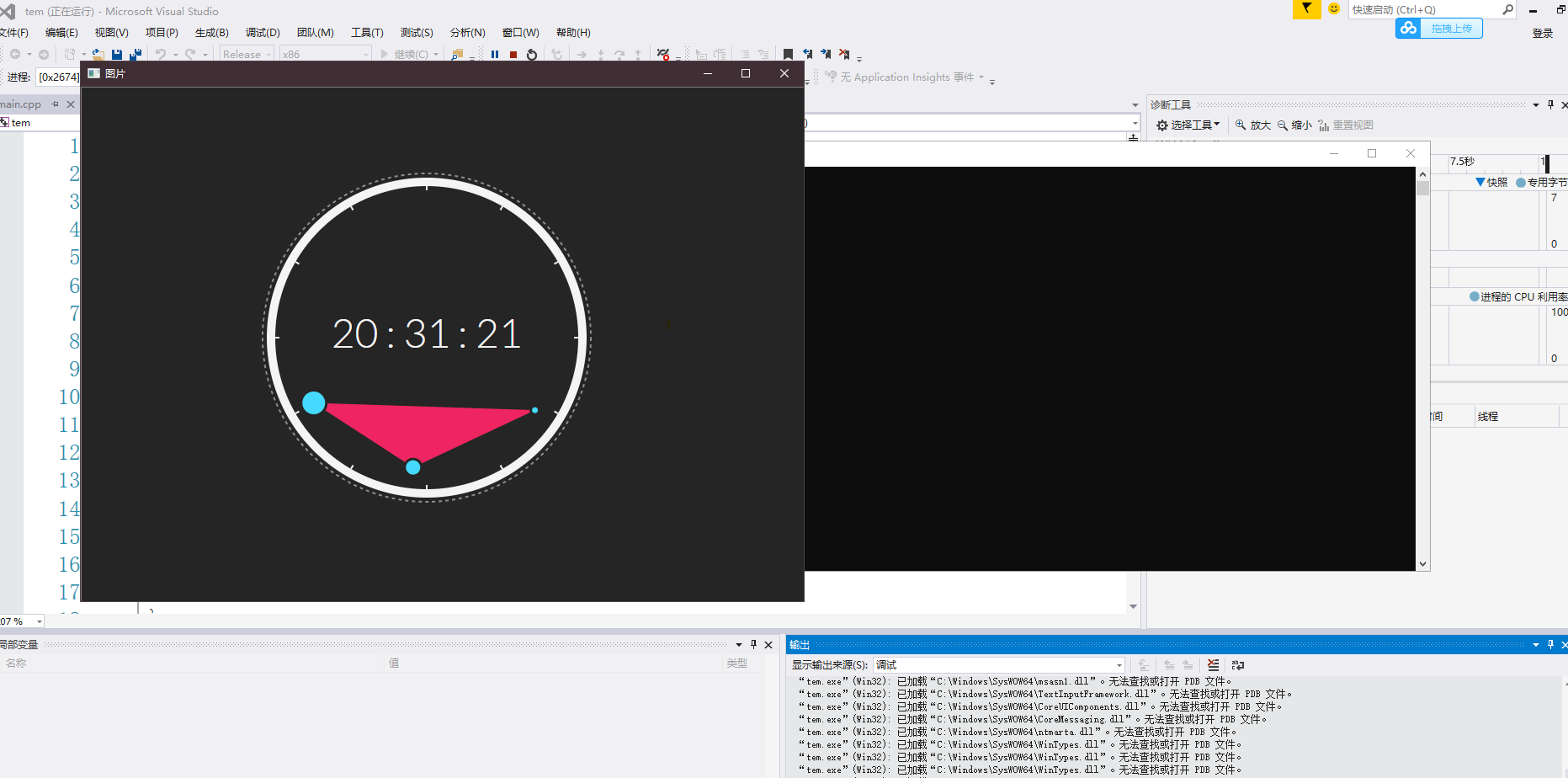Viewport: 1568px width, 778px height.
Task: Pin the Output panel
Action: point(1550,644)
